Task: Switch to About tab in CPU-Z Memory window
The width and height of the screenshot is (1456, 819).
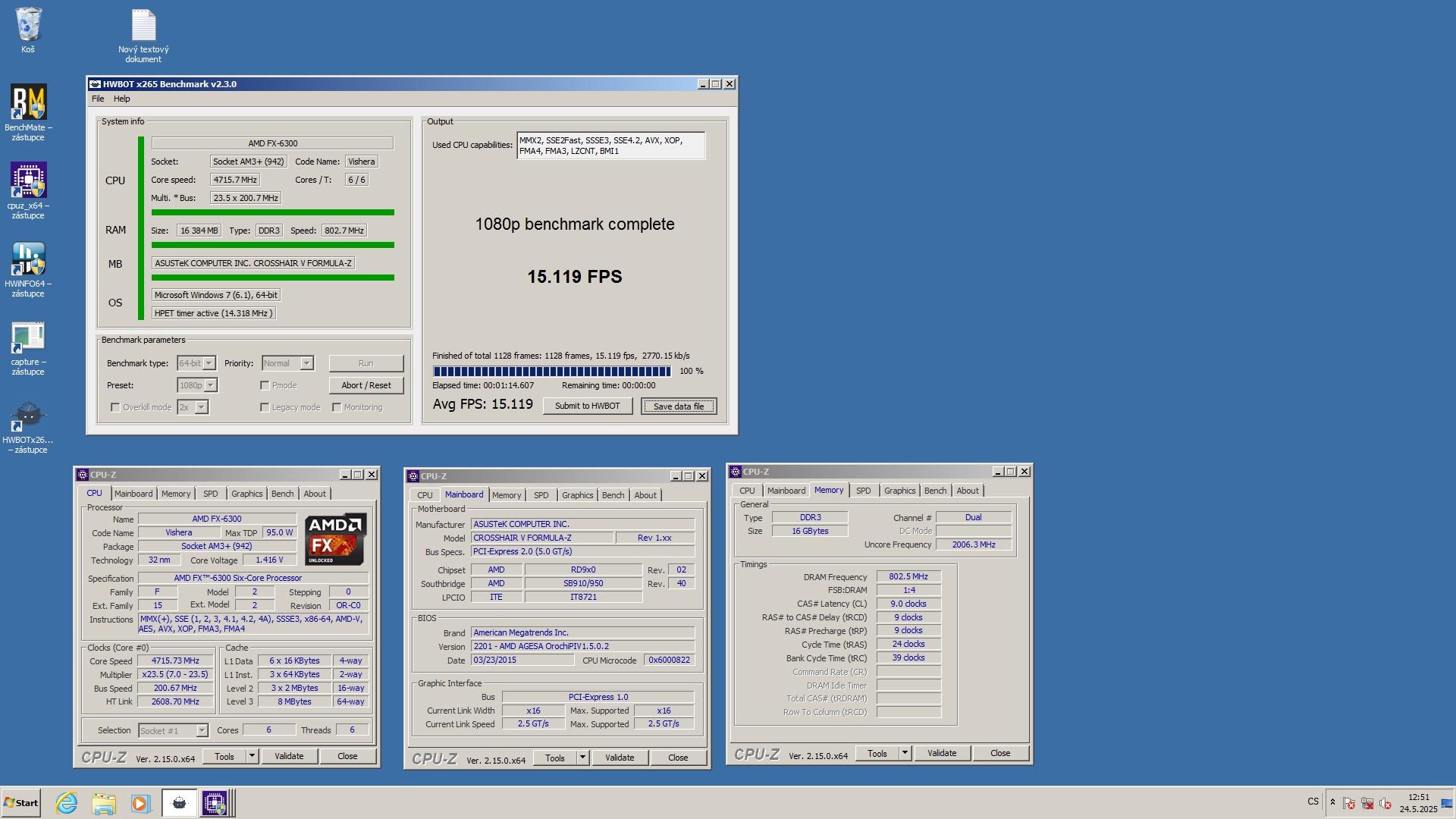Action: pos(967,491)
